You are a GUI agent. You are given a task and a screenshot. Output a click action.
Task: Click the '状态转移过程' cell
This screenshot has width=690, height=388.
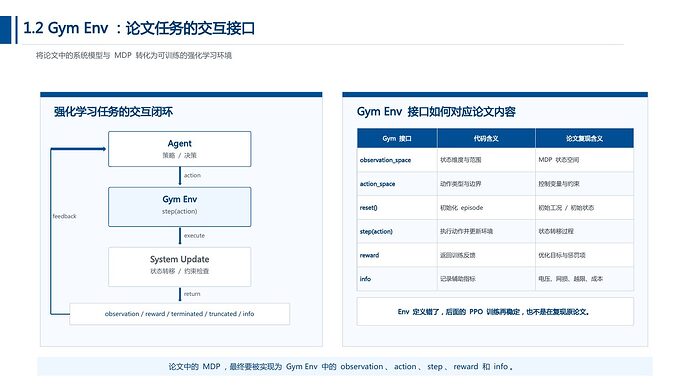tap(584, 231)
